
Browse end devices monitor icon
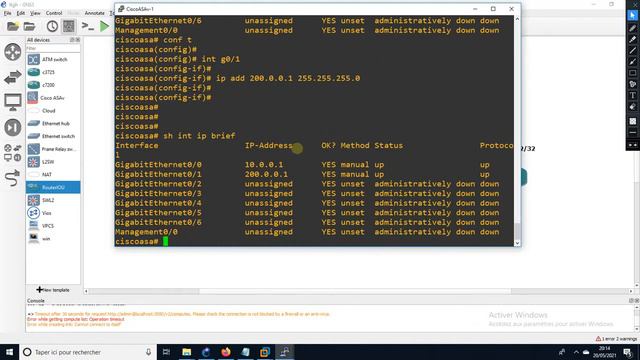pyautogui.click(x=13, y=102)
